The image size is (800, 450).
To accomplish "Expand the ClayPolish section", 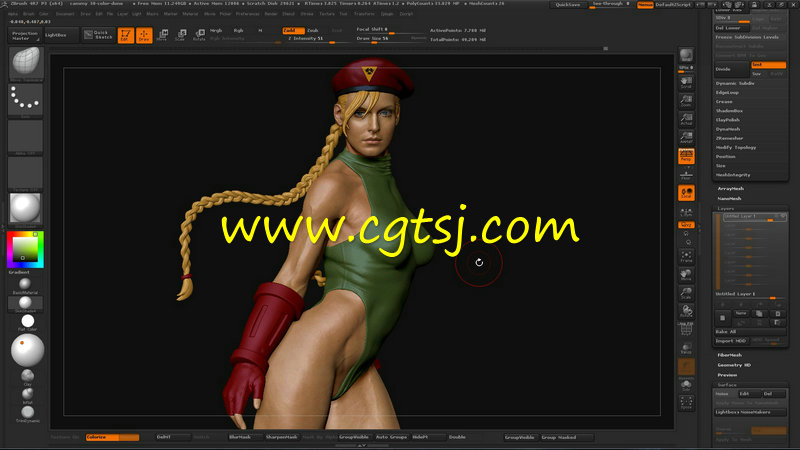I will (x=728, y=120).
